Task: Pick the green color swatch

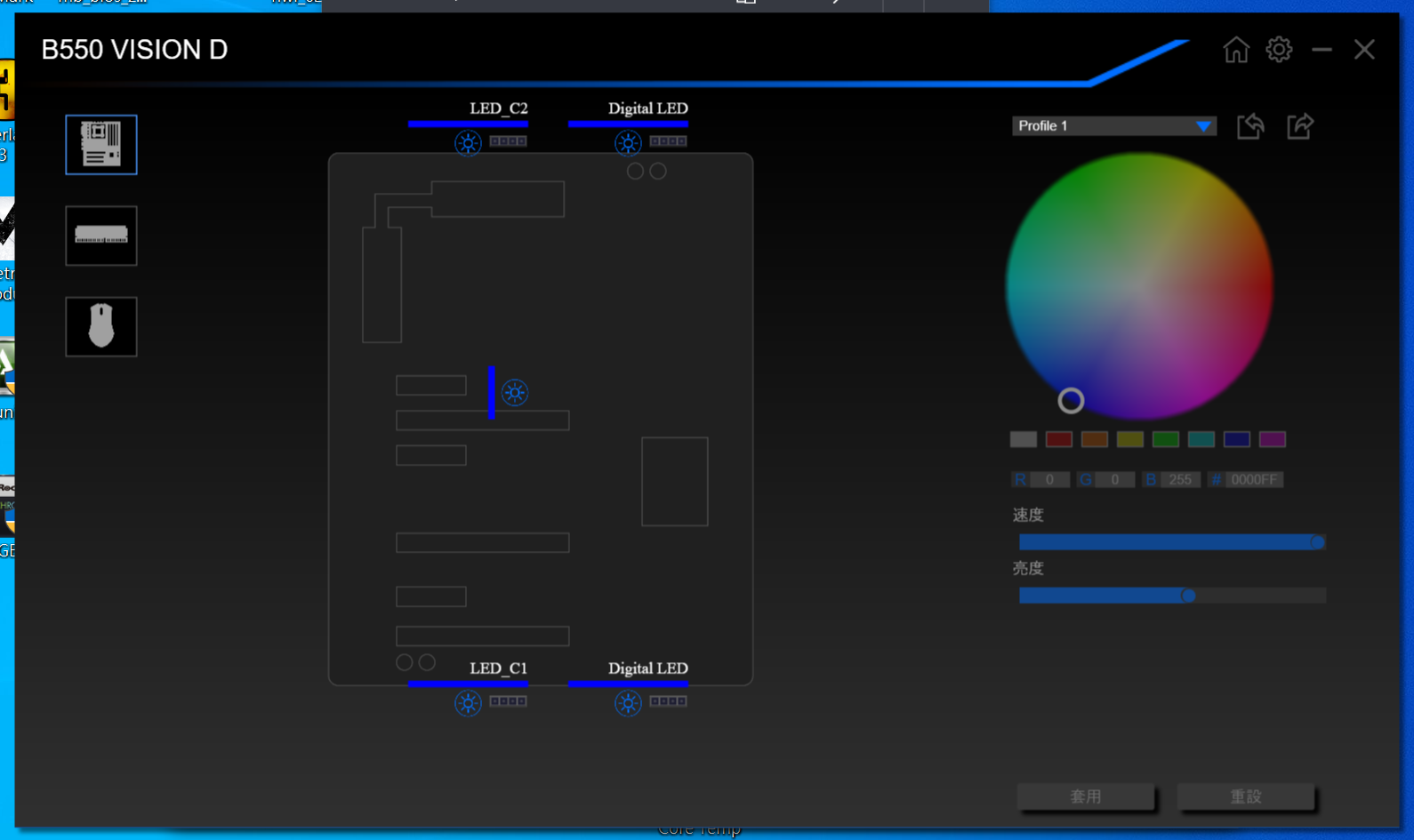Action: pos(1166,439)
